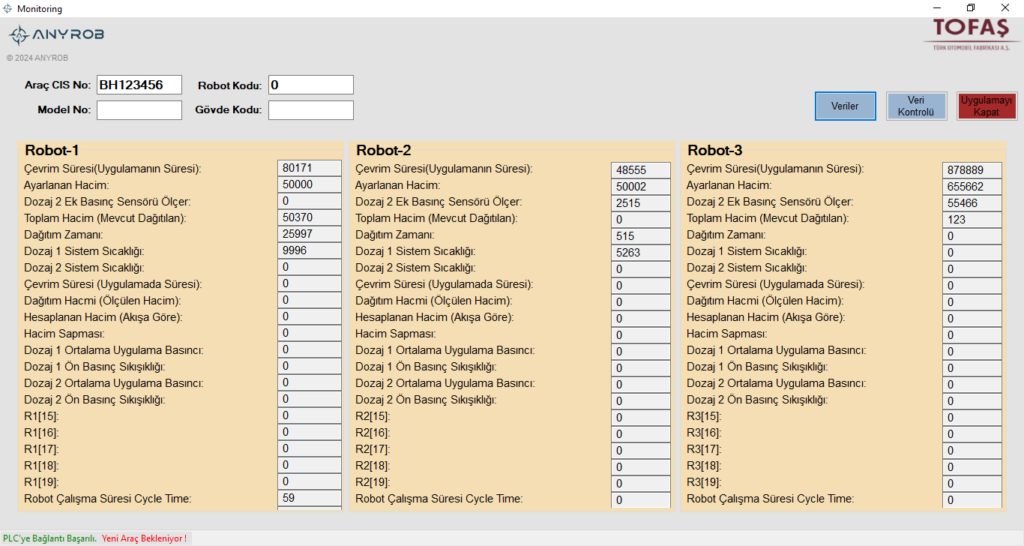
Task: Click the PLC connection status message
Action: pos(50,538)
